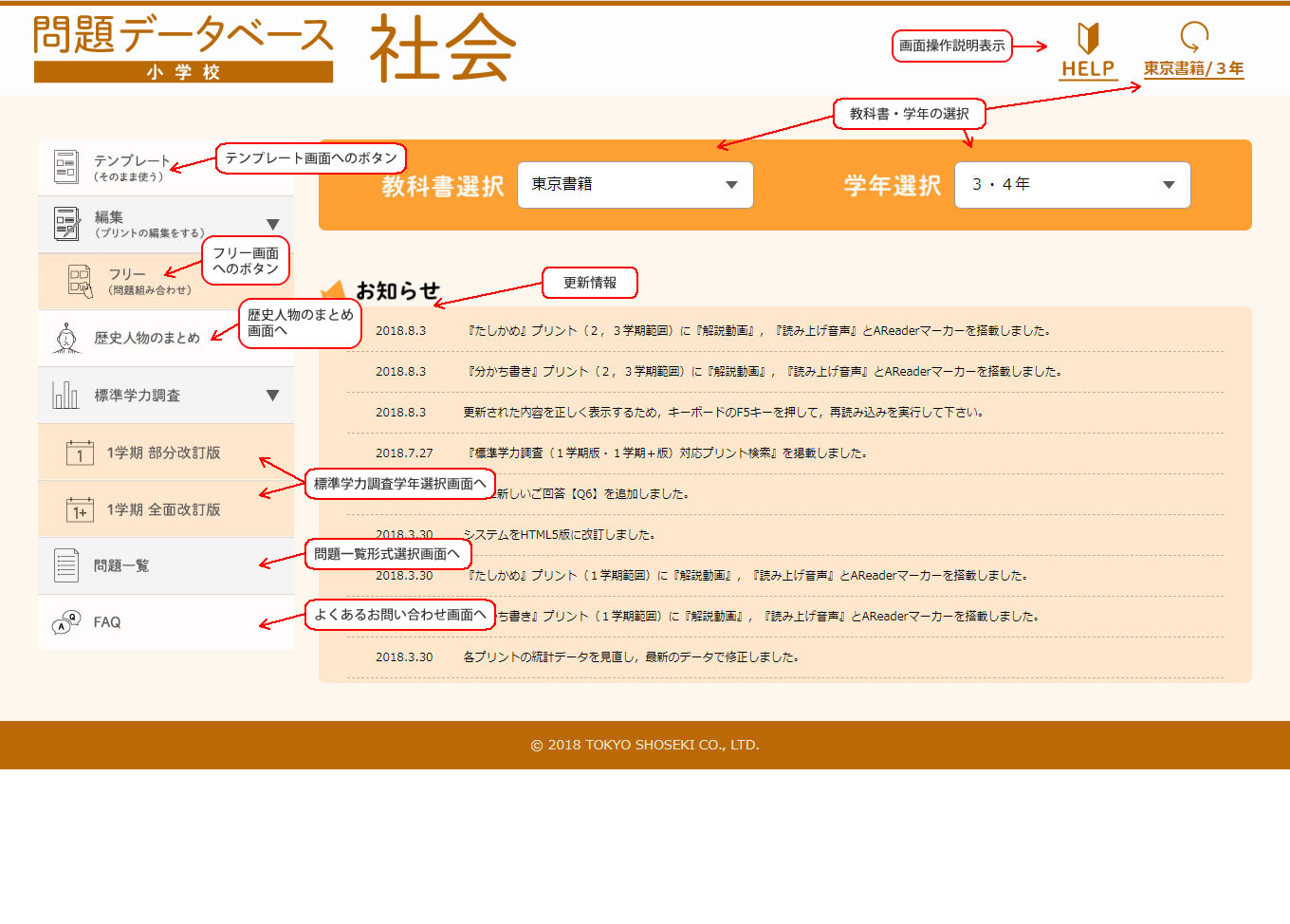Select 編集 (プリントの編集をする) menu item

pyautogui.click(x=166, y=224)
